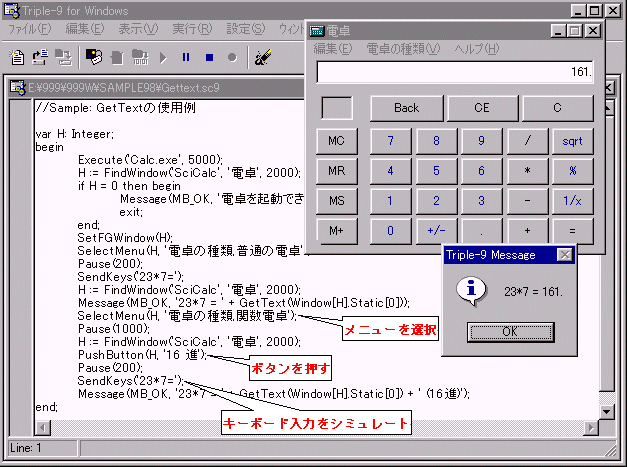Screen dimensions: 627x467
Task: Open the 実行(R) menu in Triple-9
Action: (192, 29)
